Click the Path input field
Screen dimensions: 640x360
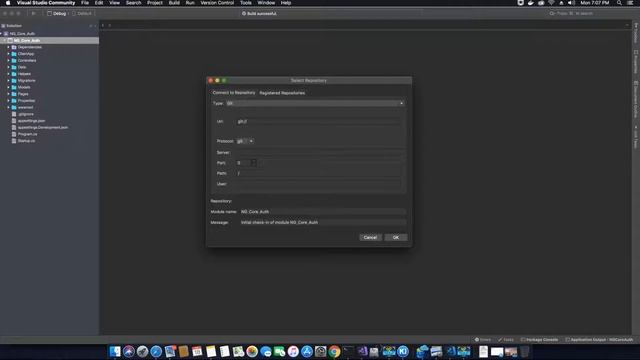tap(318, 173)
